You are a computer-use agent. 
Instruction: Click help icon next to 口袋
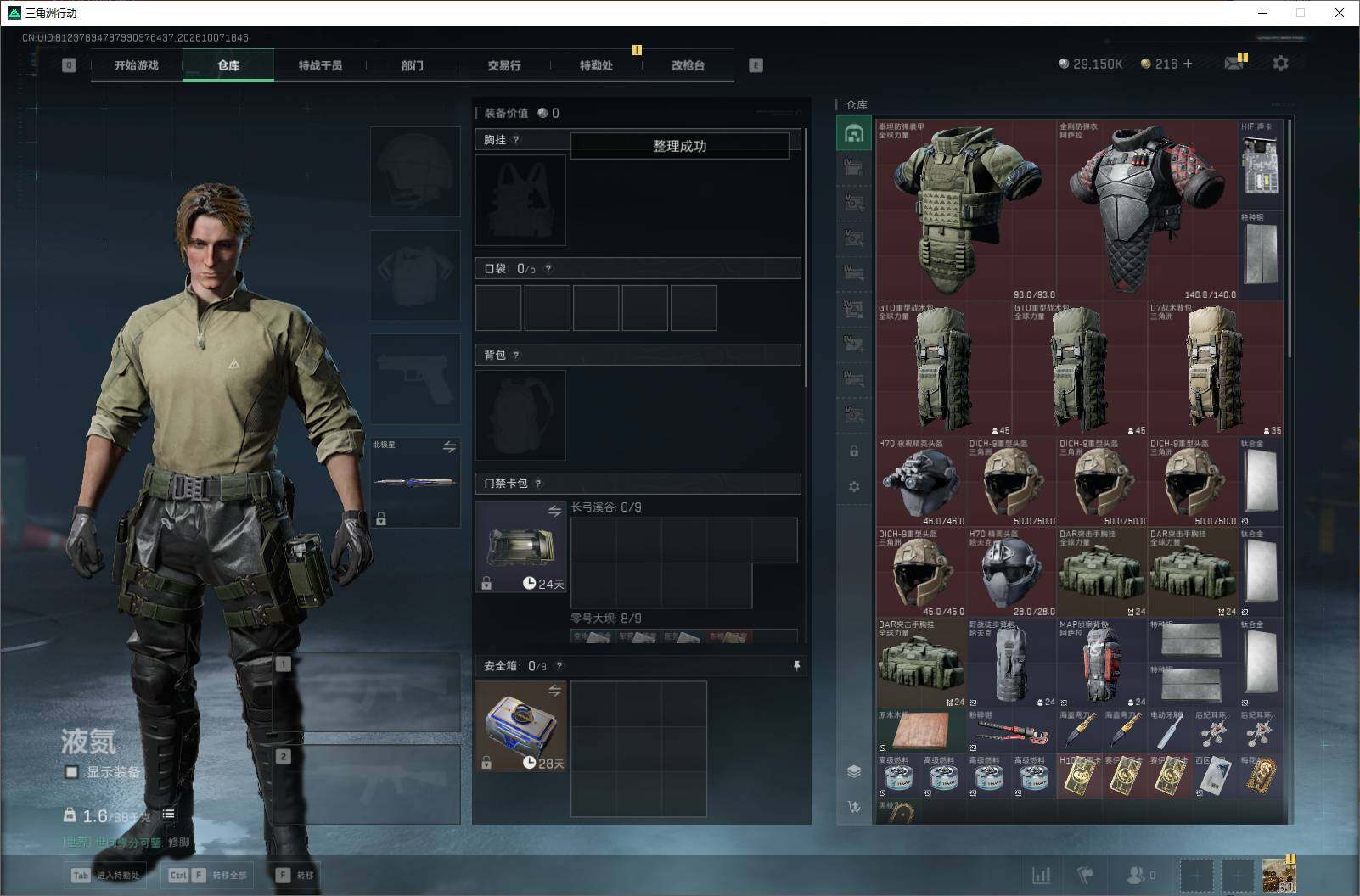click(548, 269)
